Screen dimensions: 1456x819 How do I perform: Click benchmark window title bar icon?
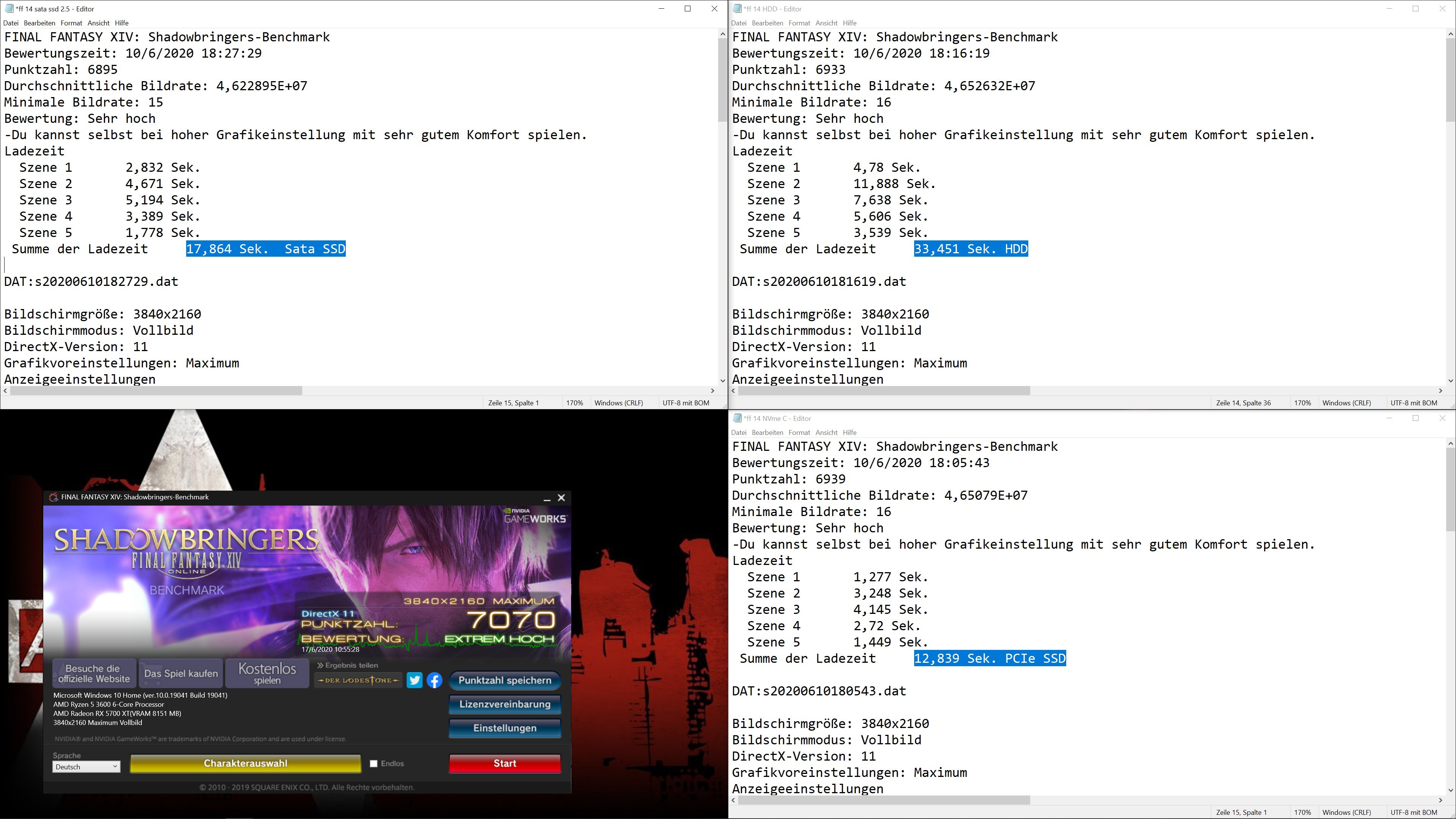54,497
